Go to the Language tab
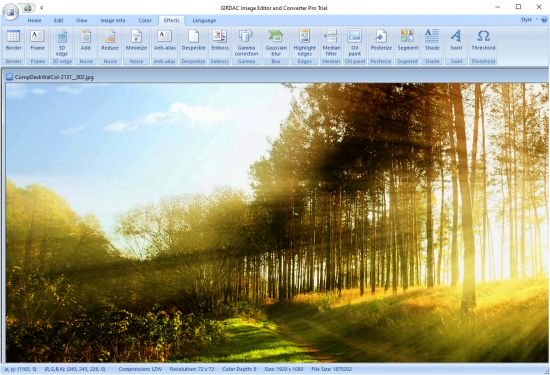Viewport: 550px width, 375px height. [204, 21]
